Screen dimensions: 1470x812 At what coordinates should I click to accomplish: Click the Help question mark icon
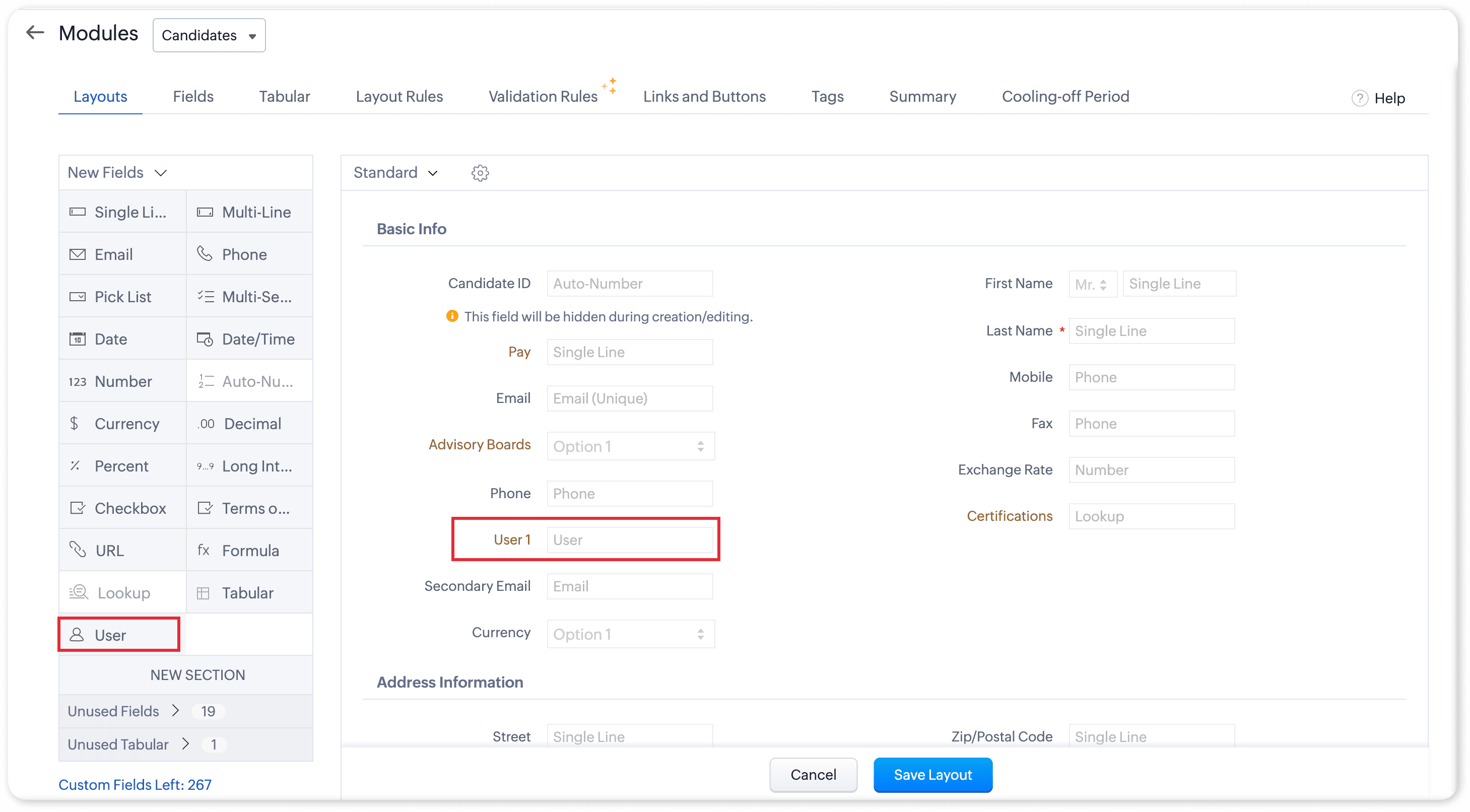coord(1359,98)
